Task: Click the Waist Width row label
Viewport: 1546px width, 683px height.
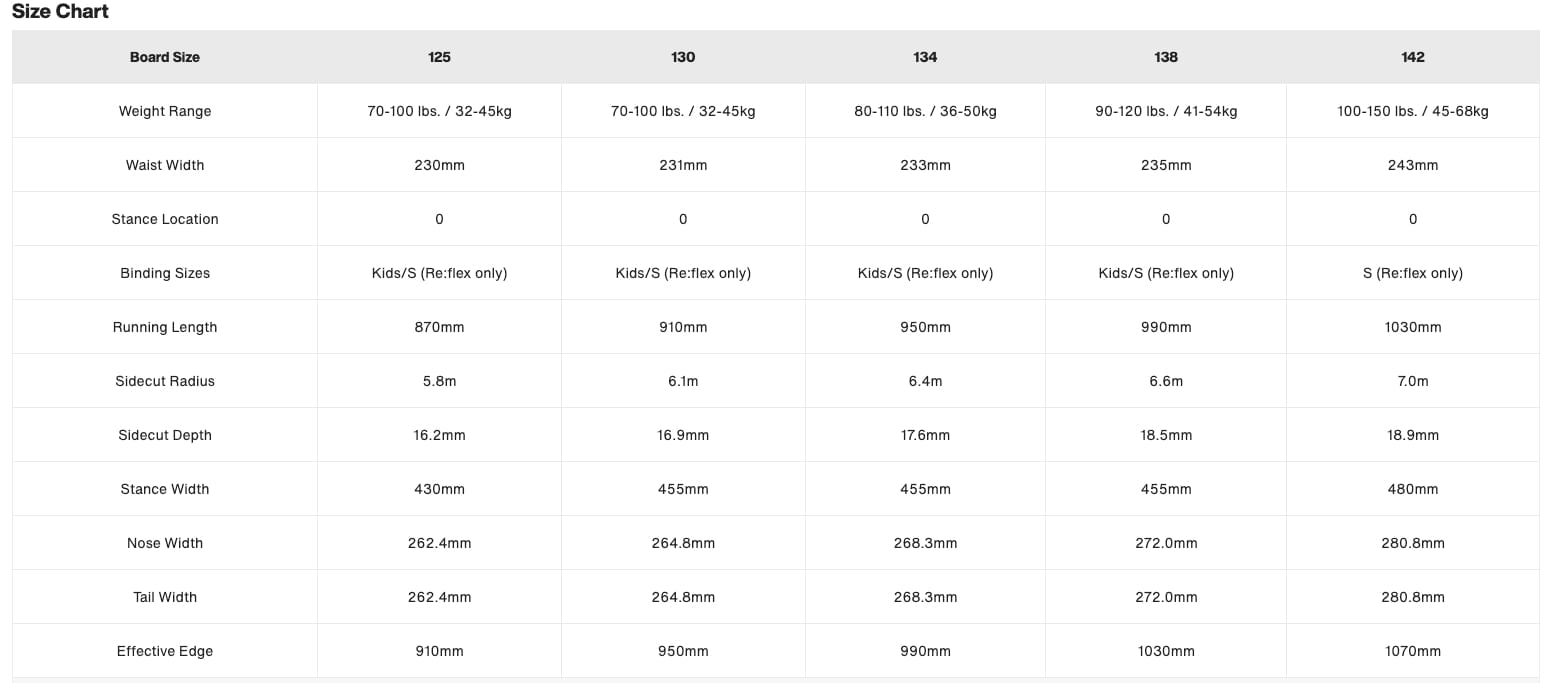Action: 165,165
